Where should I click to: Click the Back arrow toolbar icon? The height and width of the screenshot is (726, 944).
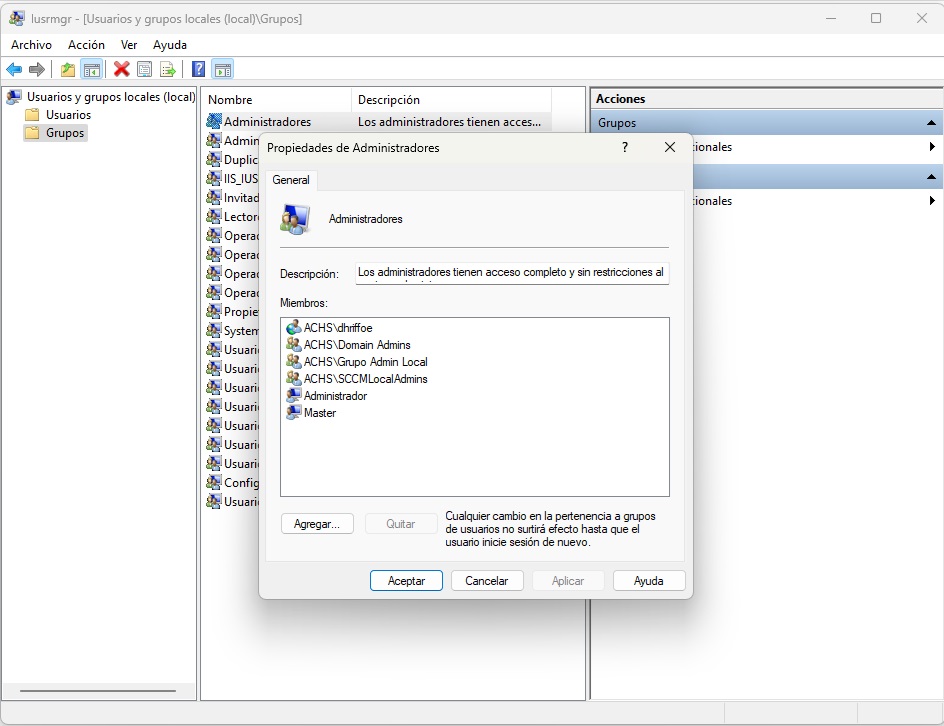pos(14,69)
